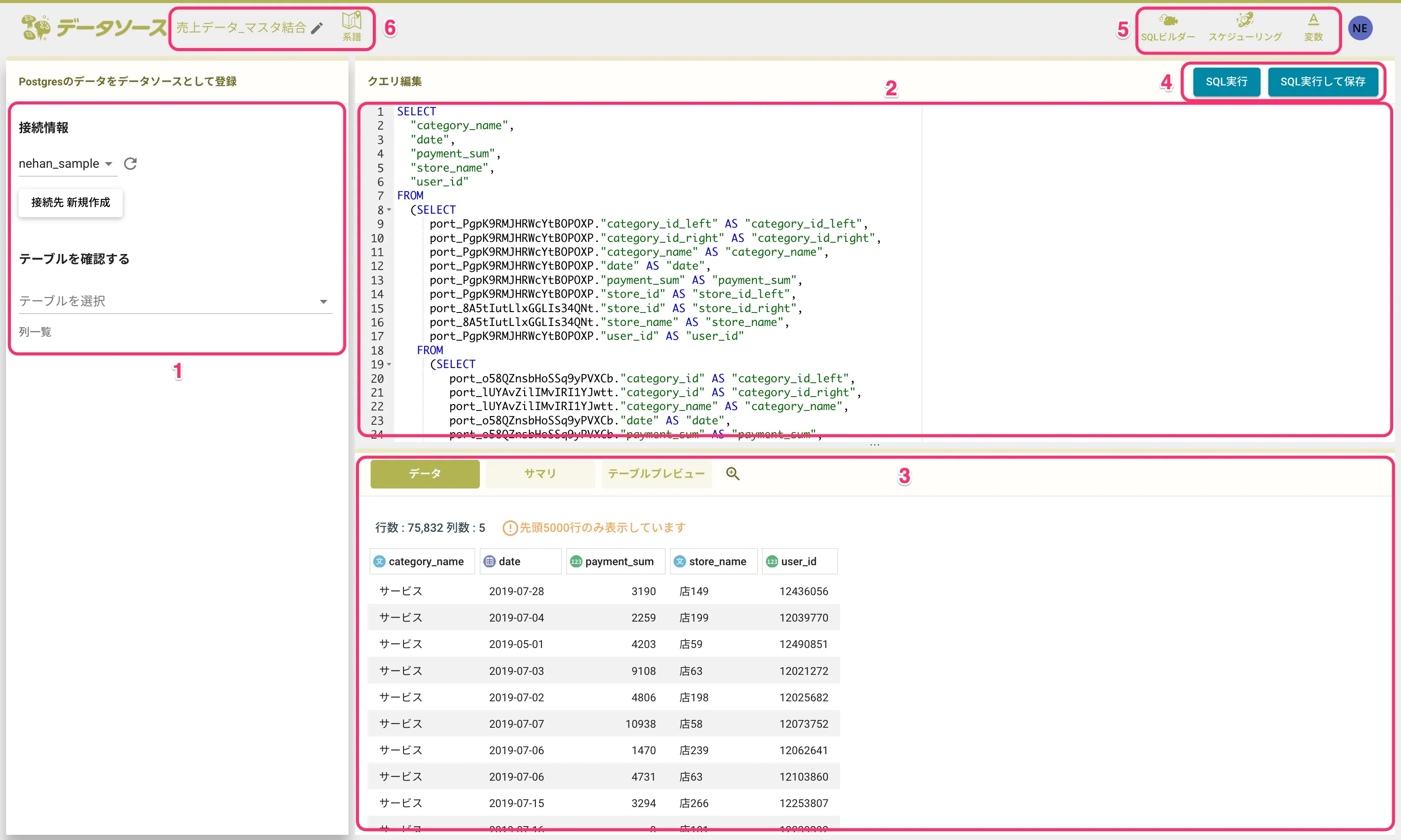Click the user_id column header
Viewport: 1401px width, 840px height.
(x=800, y=561)
